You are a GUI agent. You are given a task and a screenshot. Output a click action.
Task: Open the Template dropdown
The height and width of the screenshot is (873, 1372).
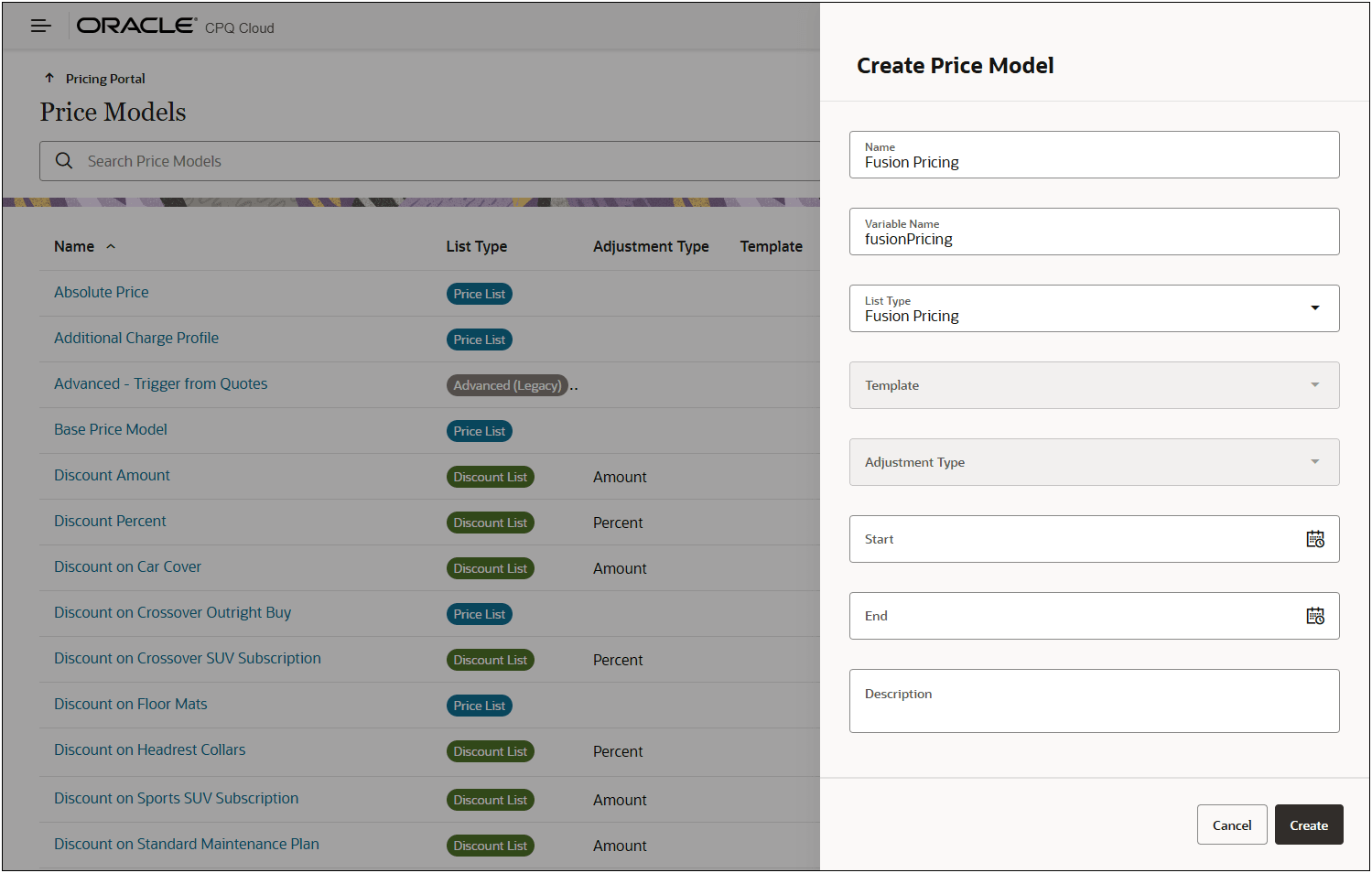1315,385
